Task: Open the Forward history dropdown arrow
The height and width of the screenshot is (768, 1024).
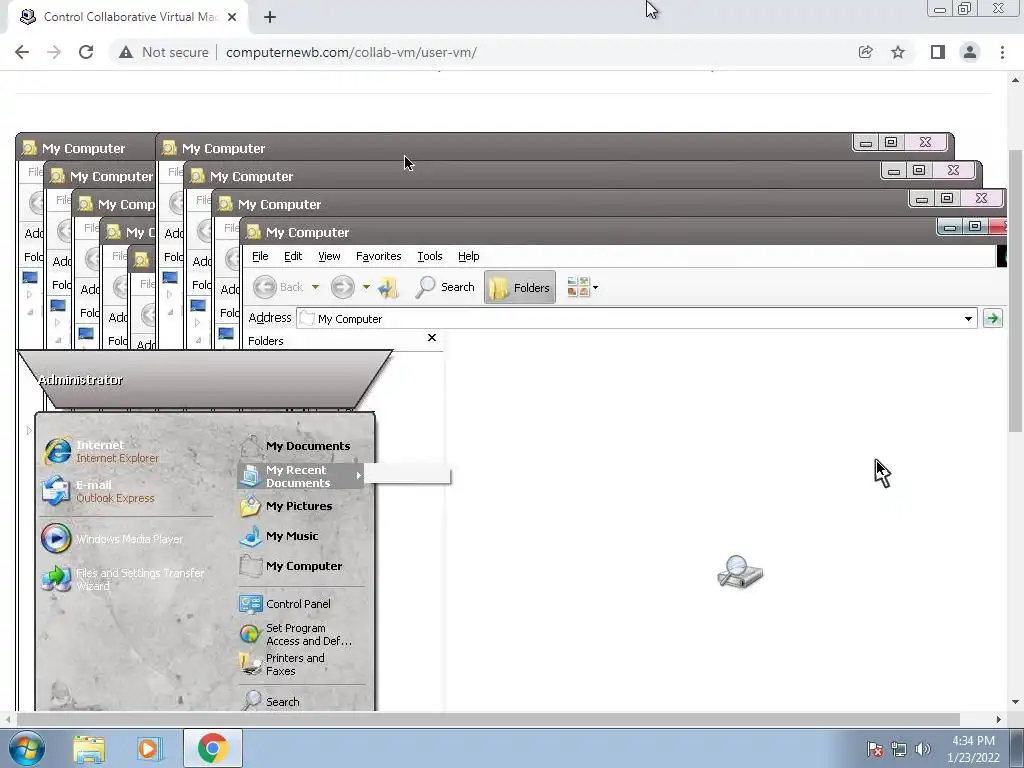Action: (366, 287)
